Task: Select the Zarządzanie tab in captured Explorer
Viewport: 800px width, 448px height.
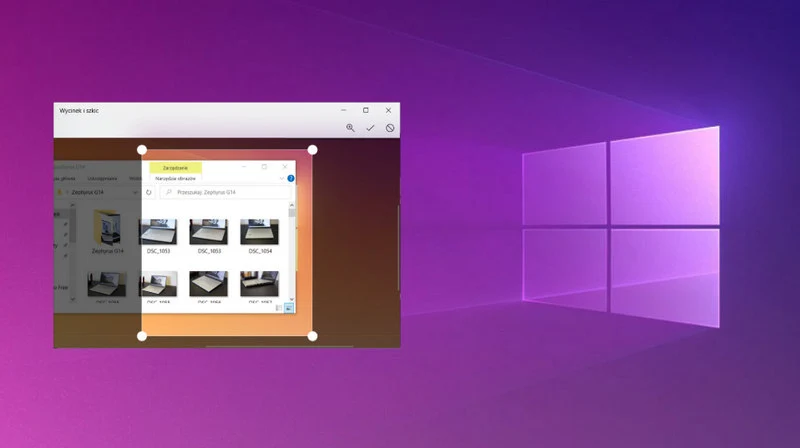Action: 176,168
